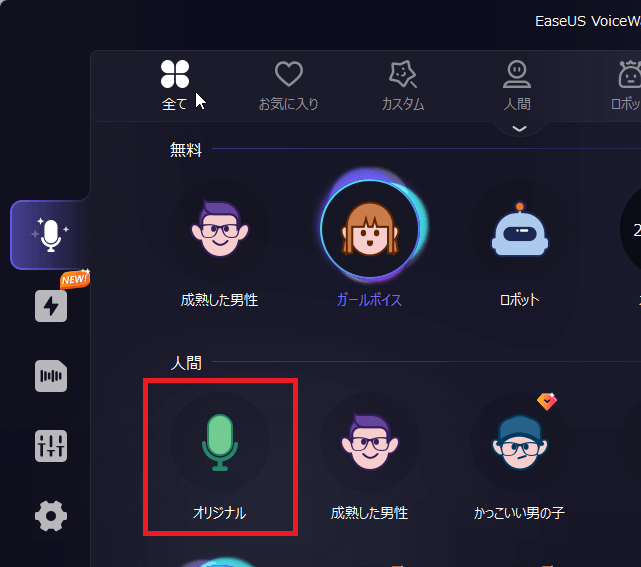Open the voice changer microphone sidebar tab
641x567 pixels.
tap(50, 235)
